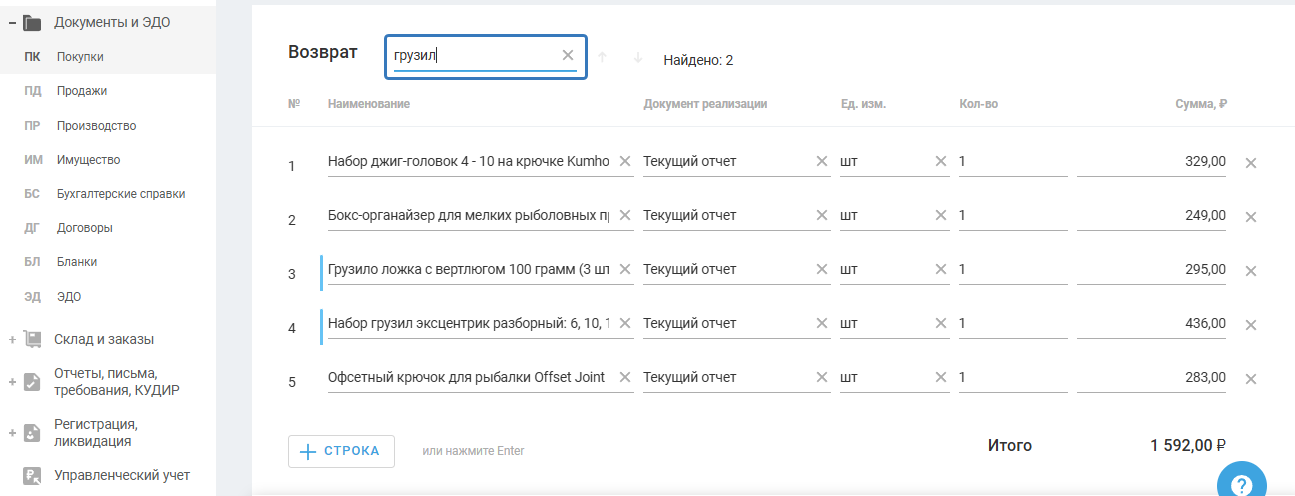Screen dimensions: 1295x496
Task: Clear 'Текущий отчет' in row 4
Action: click(822, 323)
